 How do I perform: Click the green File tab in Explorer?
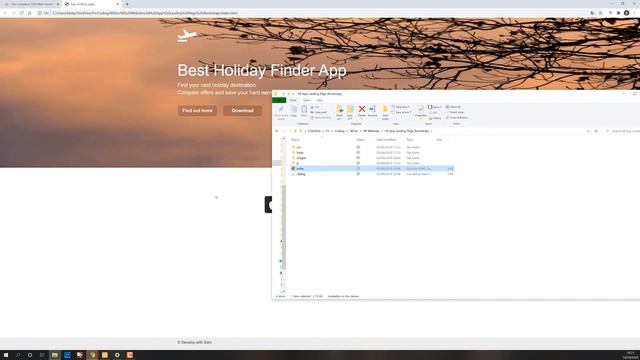279,100
